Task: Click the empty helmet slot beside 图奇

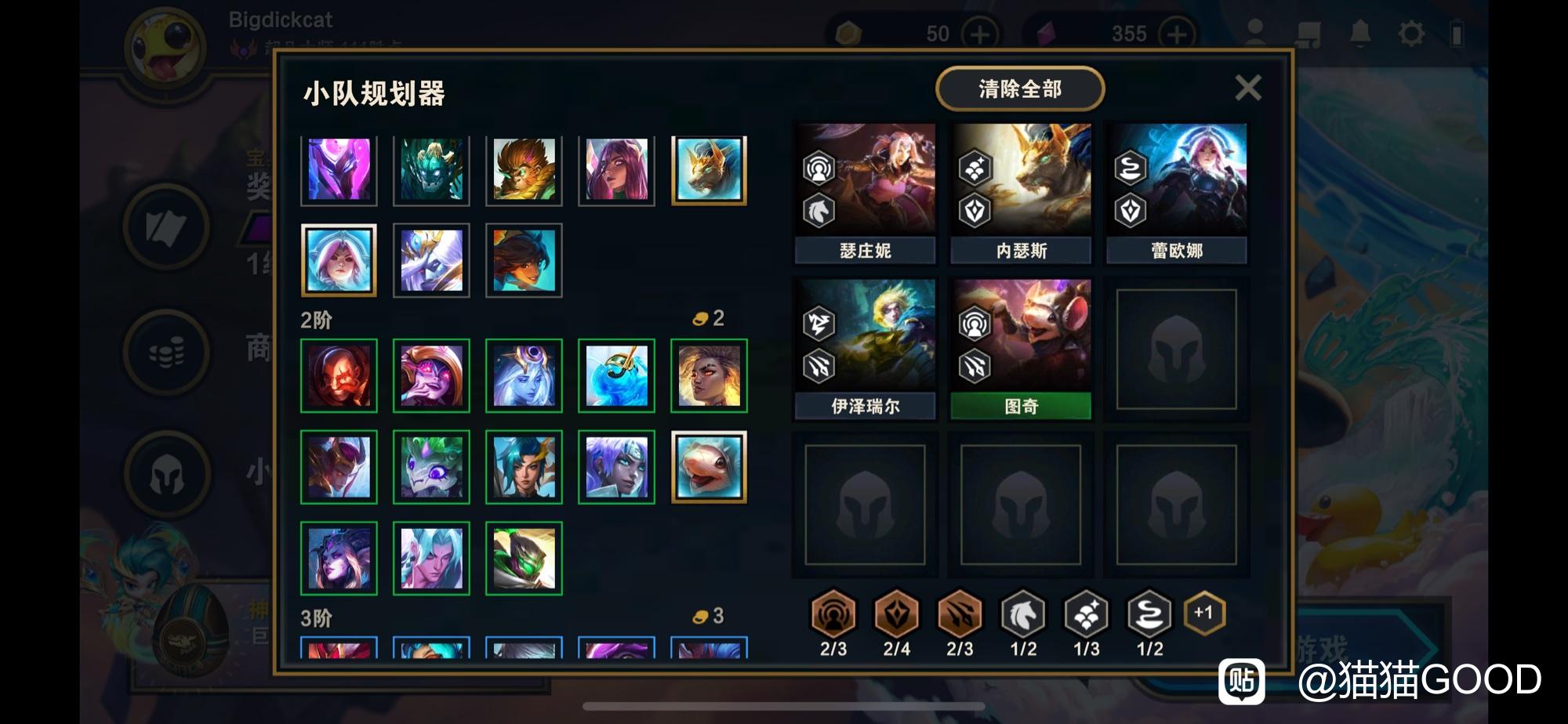Action: click(1176, 349)
